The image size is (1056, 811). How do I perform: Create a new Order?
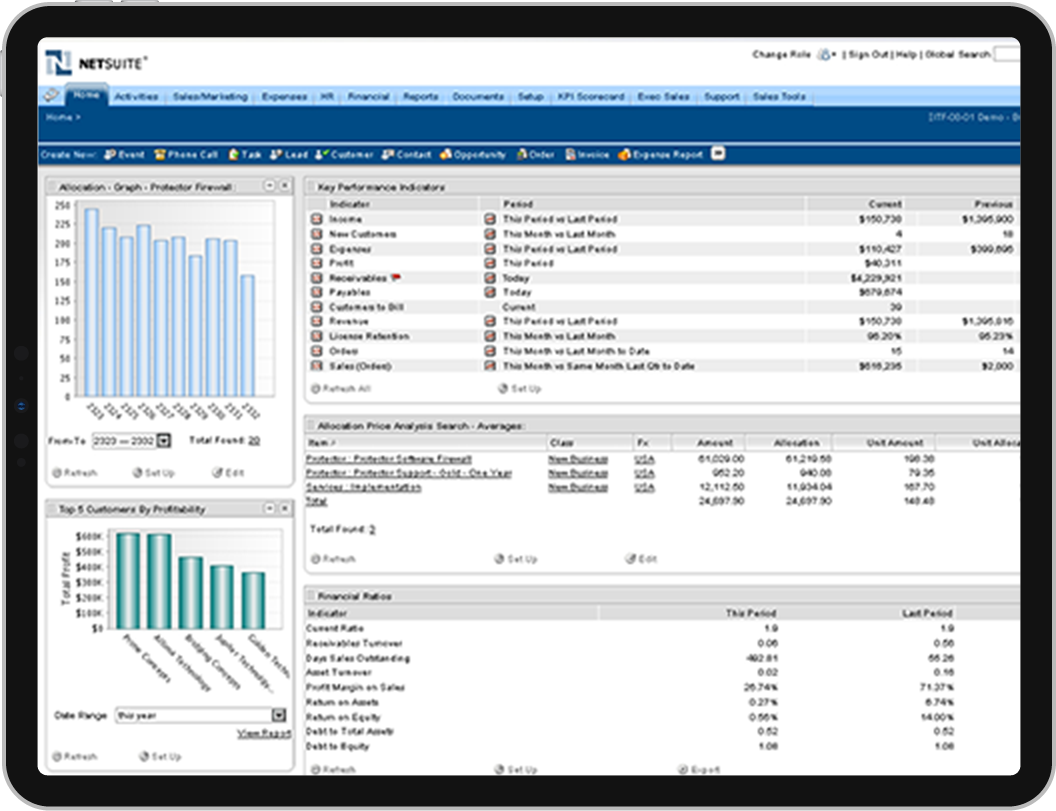point(535,154)
